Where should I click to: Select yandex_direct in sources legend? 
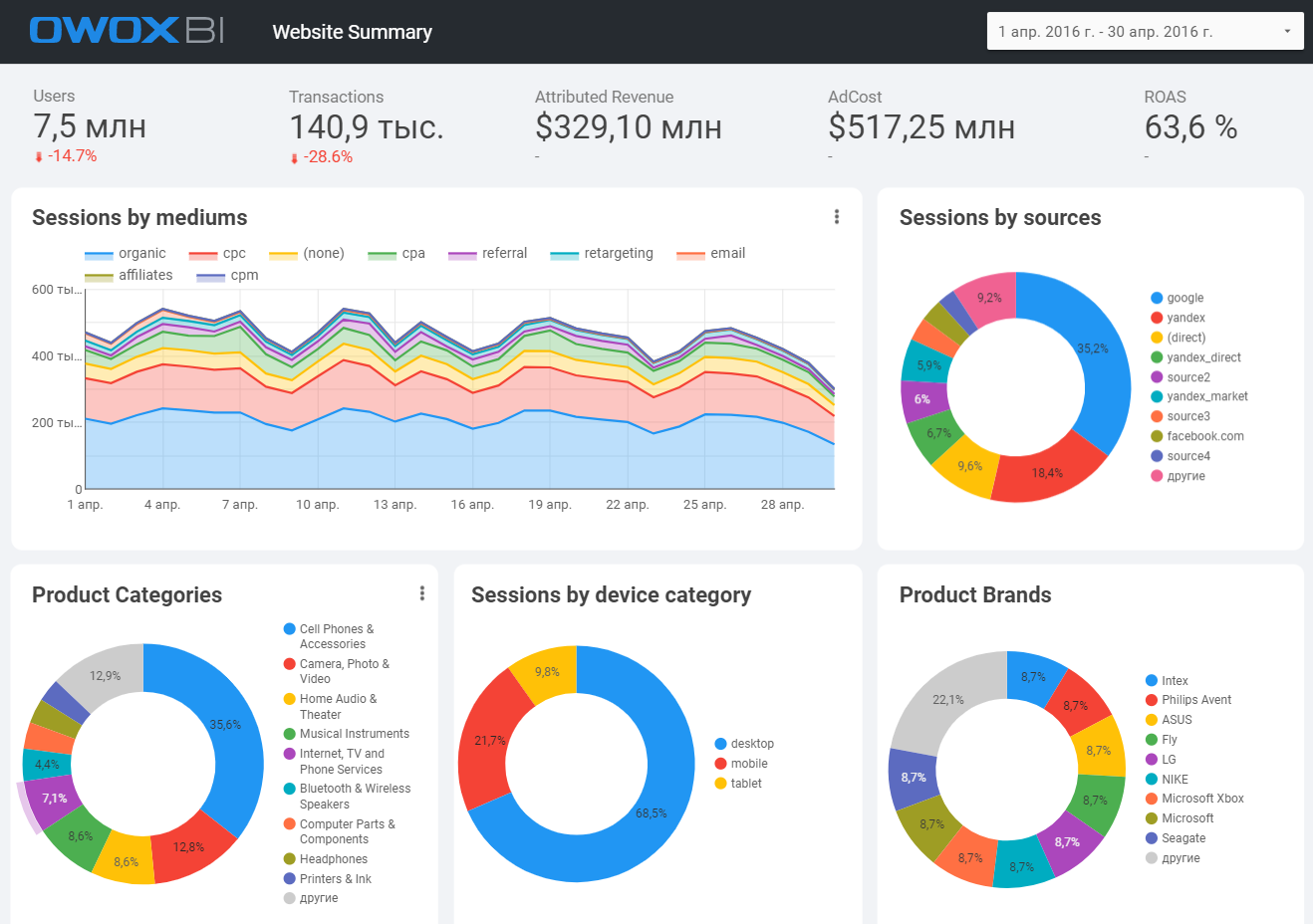1196,357
